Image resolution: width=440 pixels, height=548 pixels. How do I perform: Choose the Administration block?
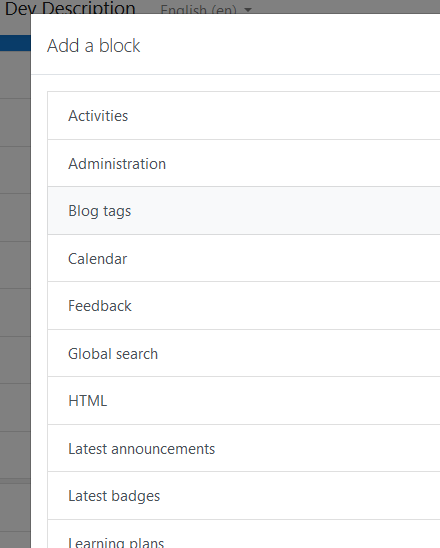click(244, 163)
